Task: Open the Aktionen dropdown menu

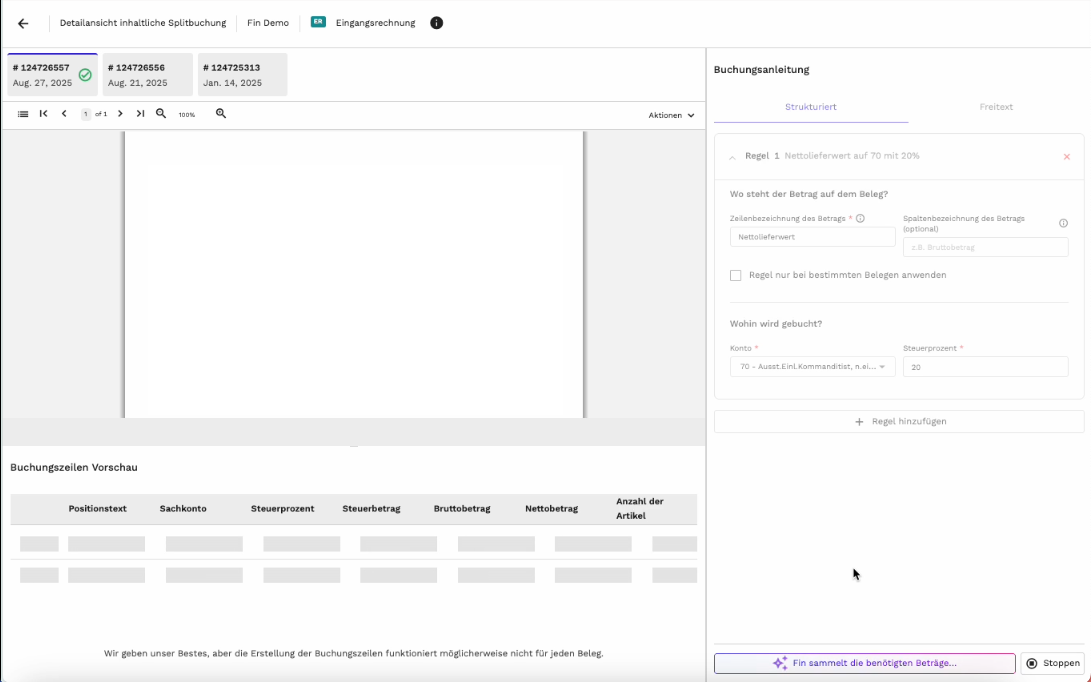Action: (671, 115)
